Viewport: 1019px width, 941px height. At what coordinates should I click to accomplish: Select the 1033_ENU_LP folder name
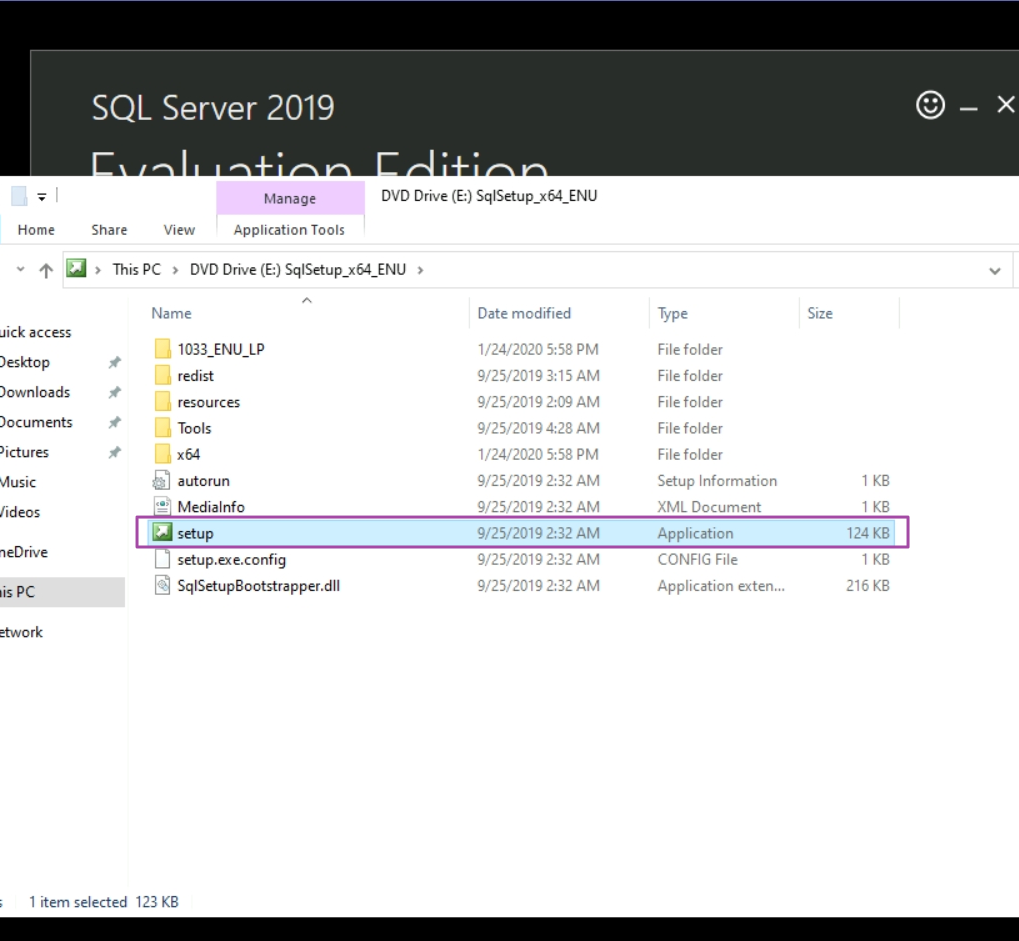point(221,350)
